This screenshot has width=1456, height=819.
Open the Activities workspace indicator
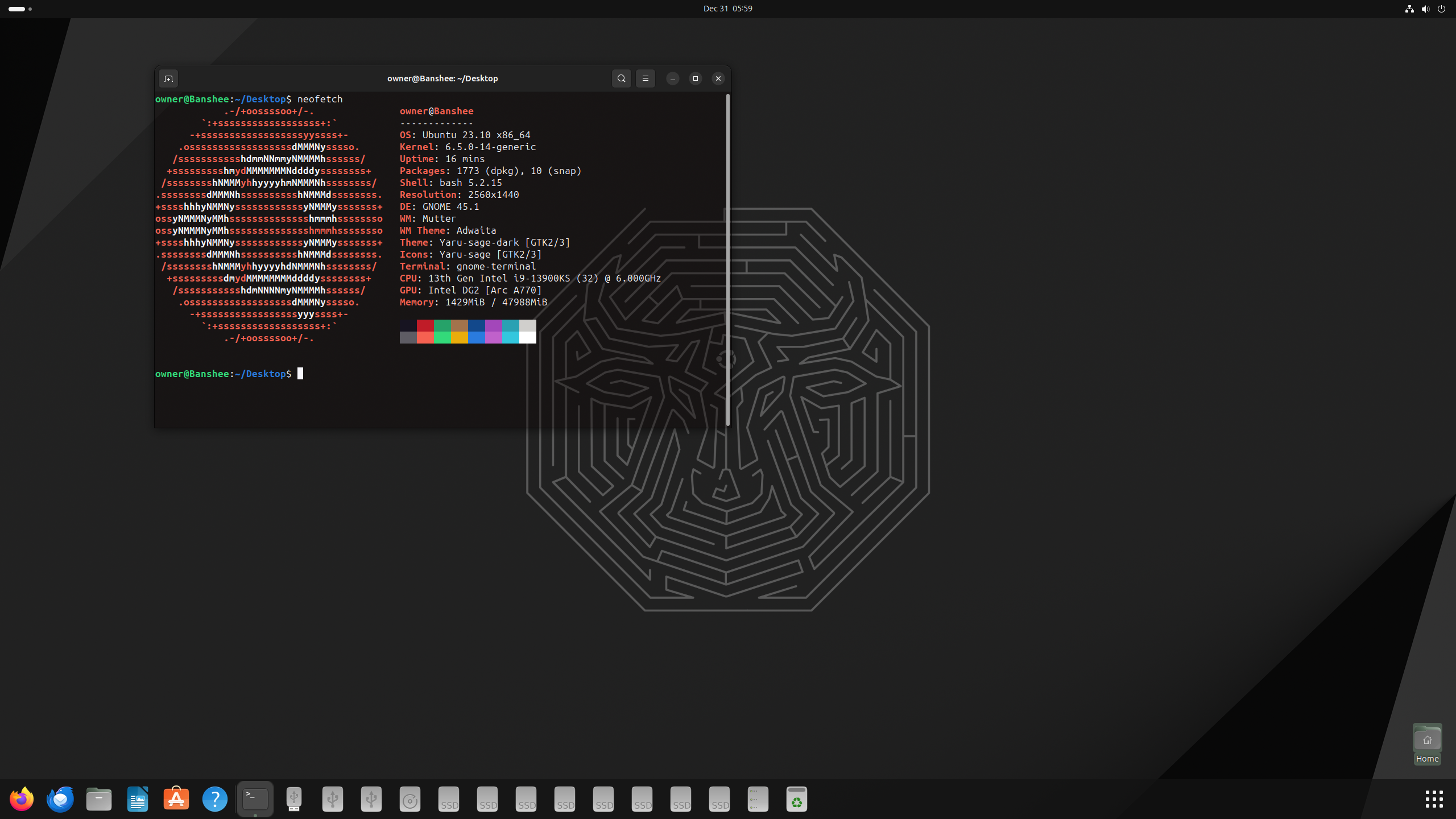click(20, 9)
